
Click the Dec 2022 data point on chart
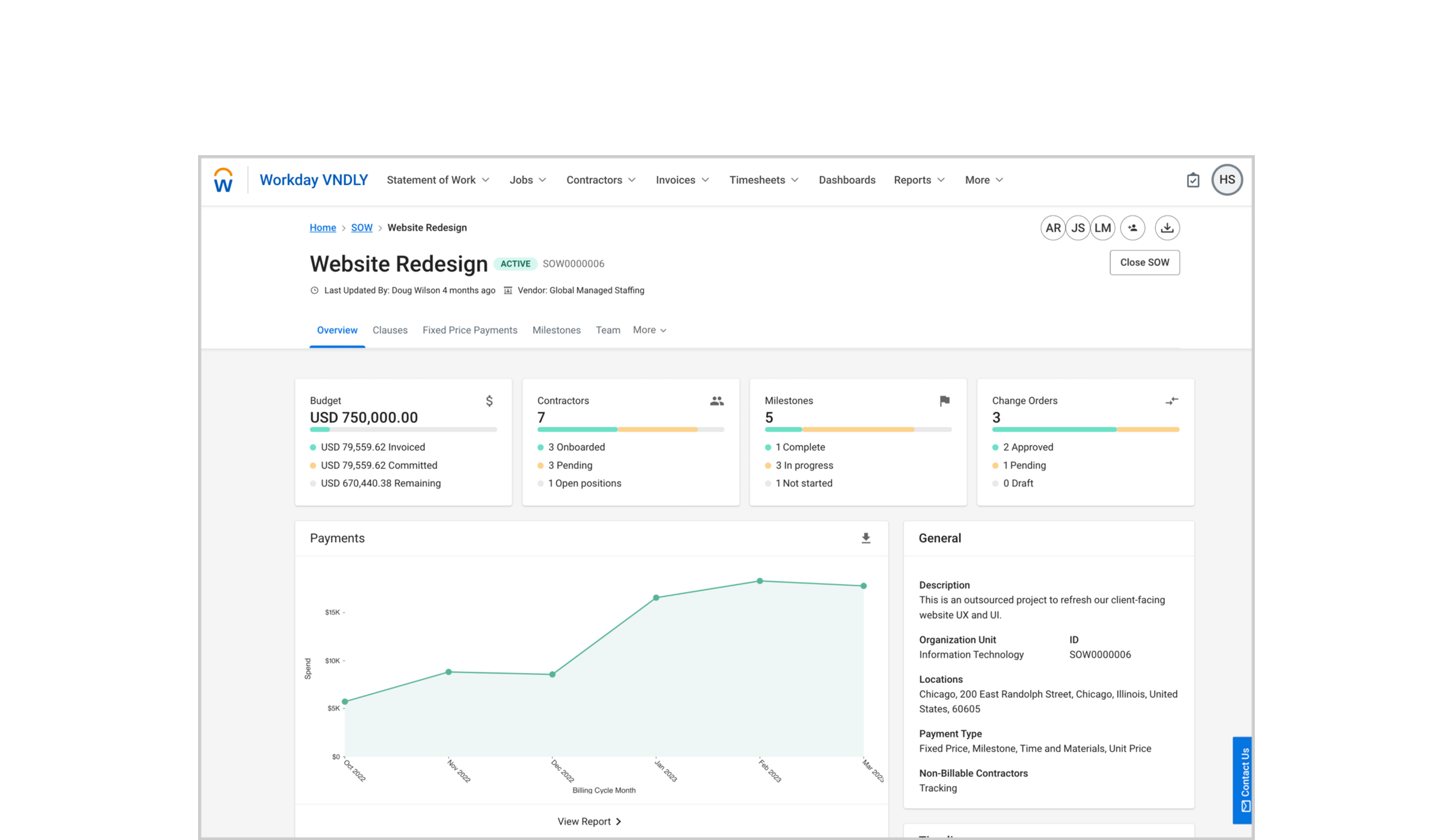[552, 674]
